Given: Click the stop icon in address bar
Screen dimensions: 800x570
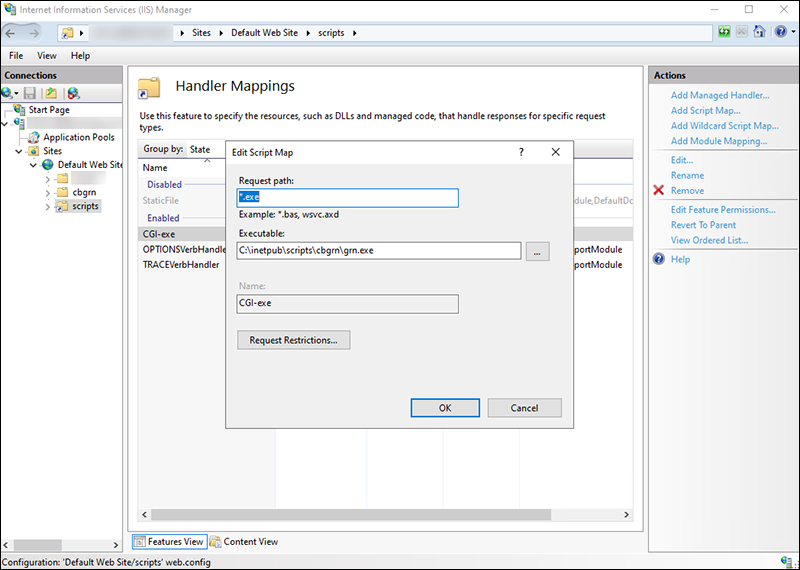Looking at the screenshot, I should [x=742, y=32].
